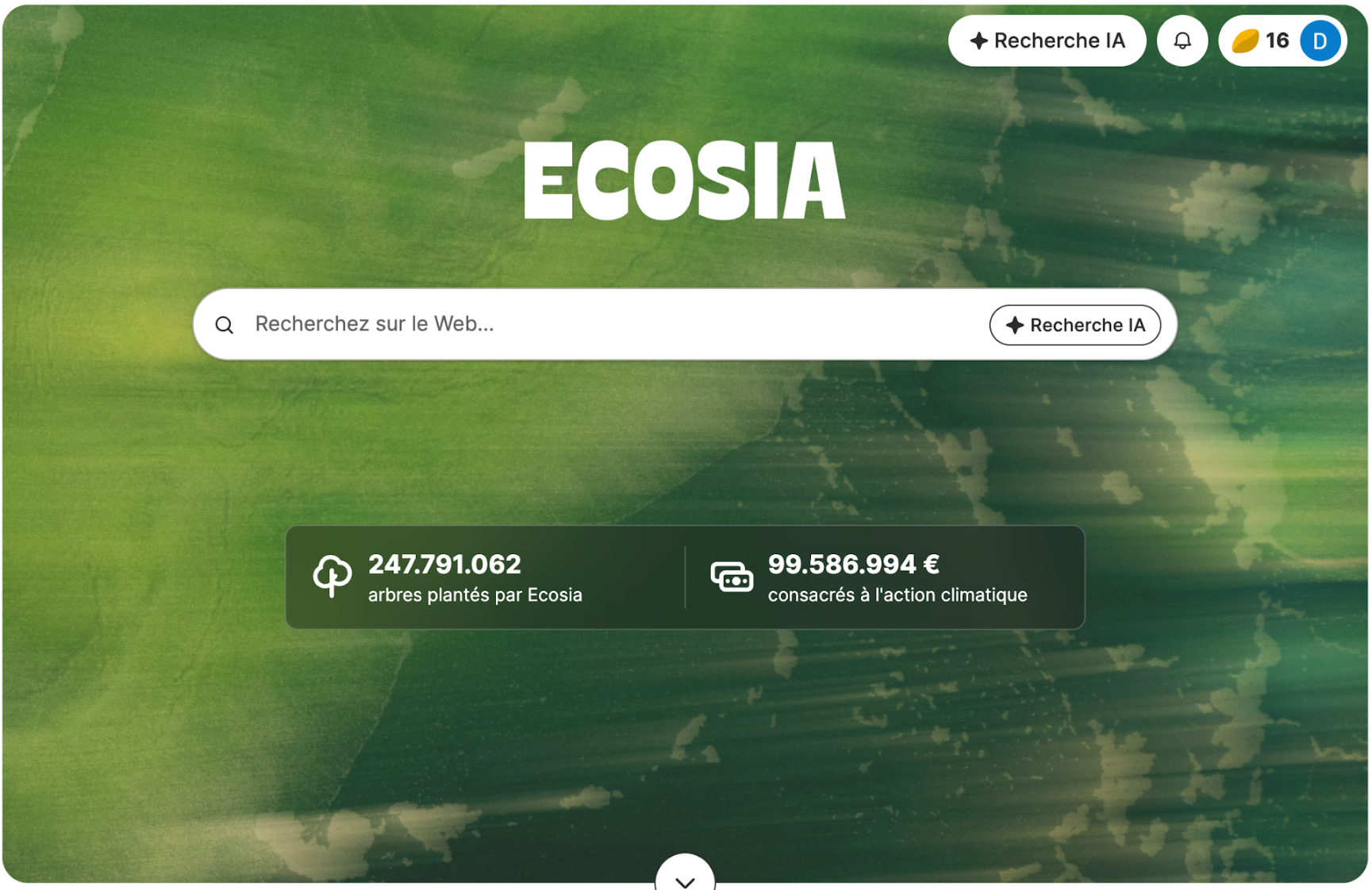Open the 247.791.062 trees count
This screenshot has height=890, width=1372.
(444, 564)
